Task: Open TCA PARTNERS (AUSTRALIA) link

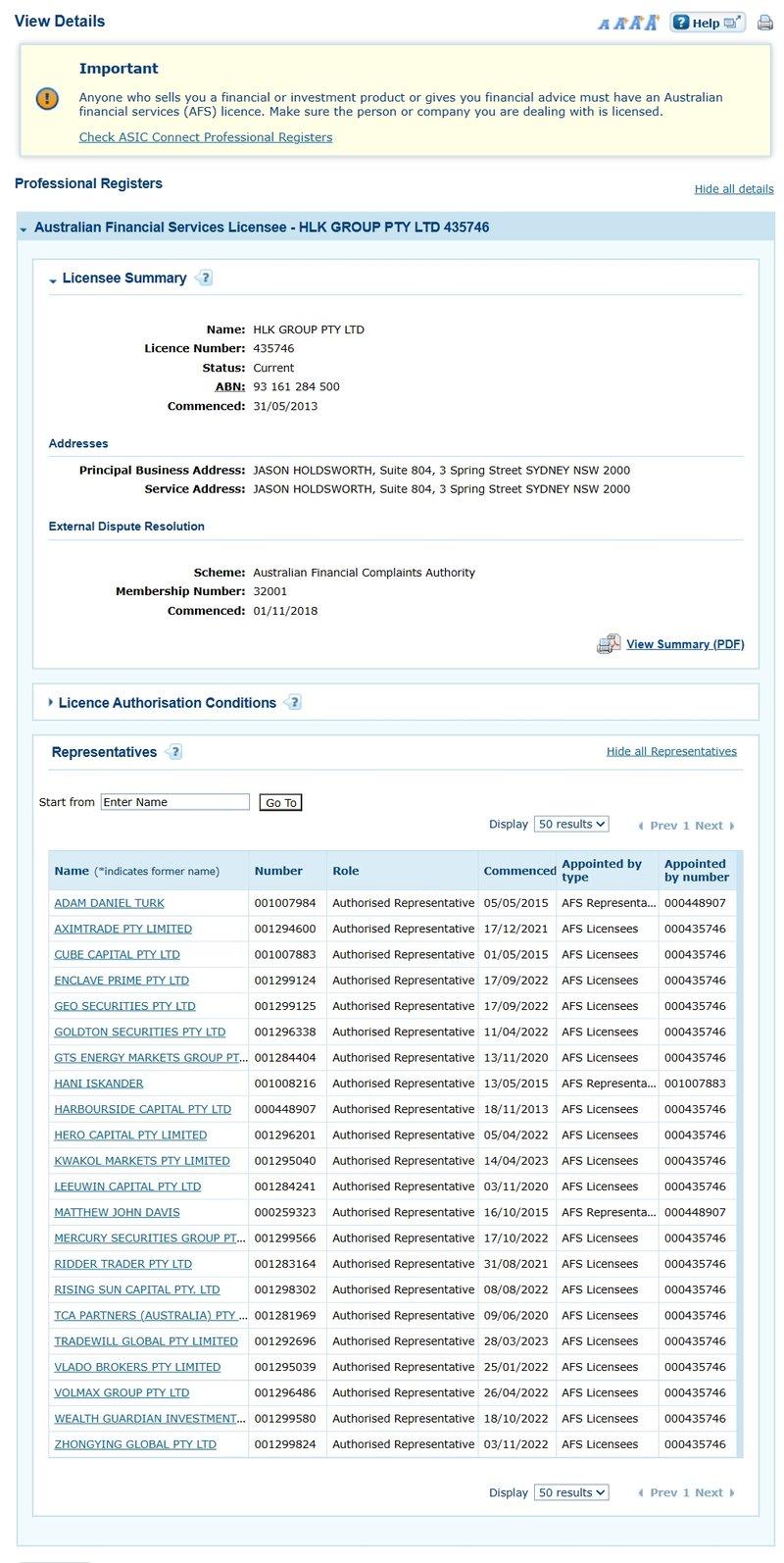Action: pos(150,1316)
